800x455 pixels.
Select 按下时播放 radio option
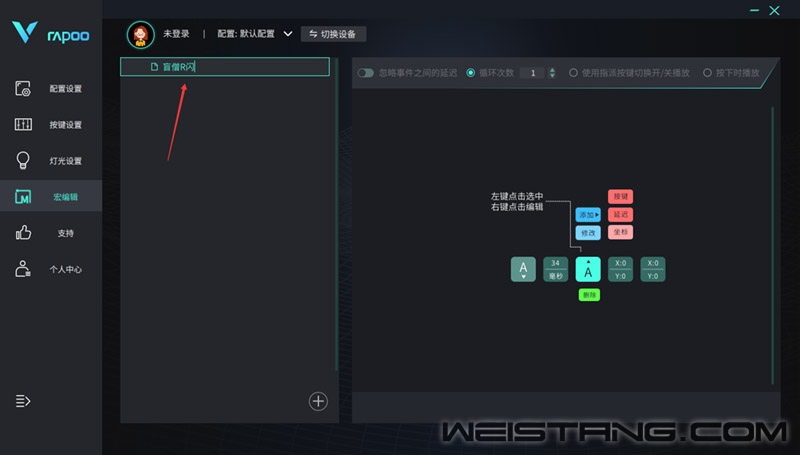(707, 73)
